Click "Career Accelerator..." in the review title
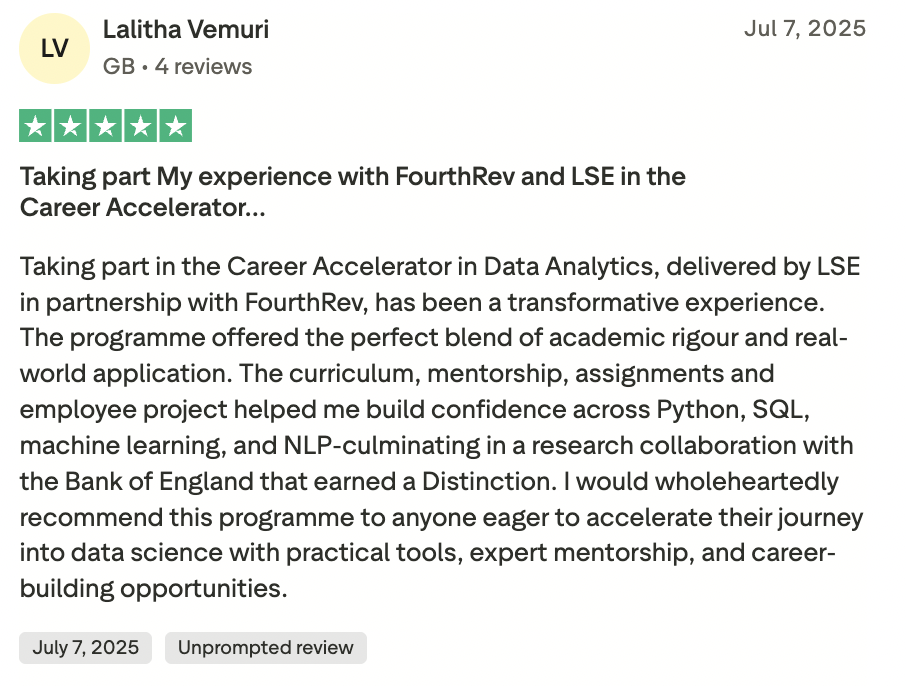This screenshot has width=906, height=686. tap(142, 208)
